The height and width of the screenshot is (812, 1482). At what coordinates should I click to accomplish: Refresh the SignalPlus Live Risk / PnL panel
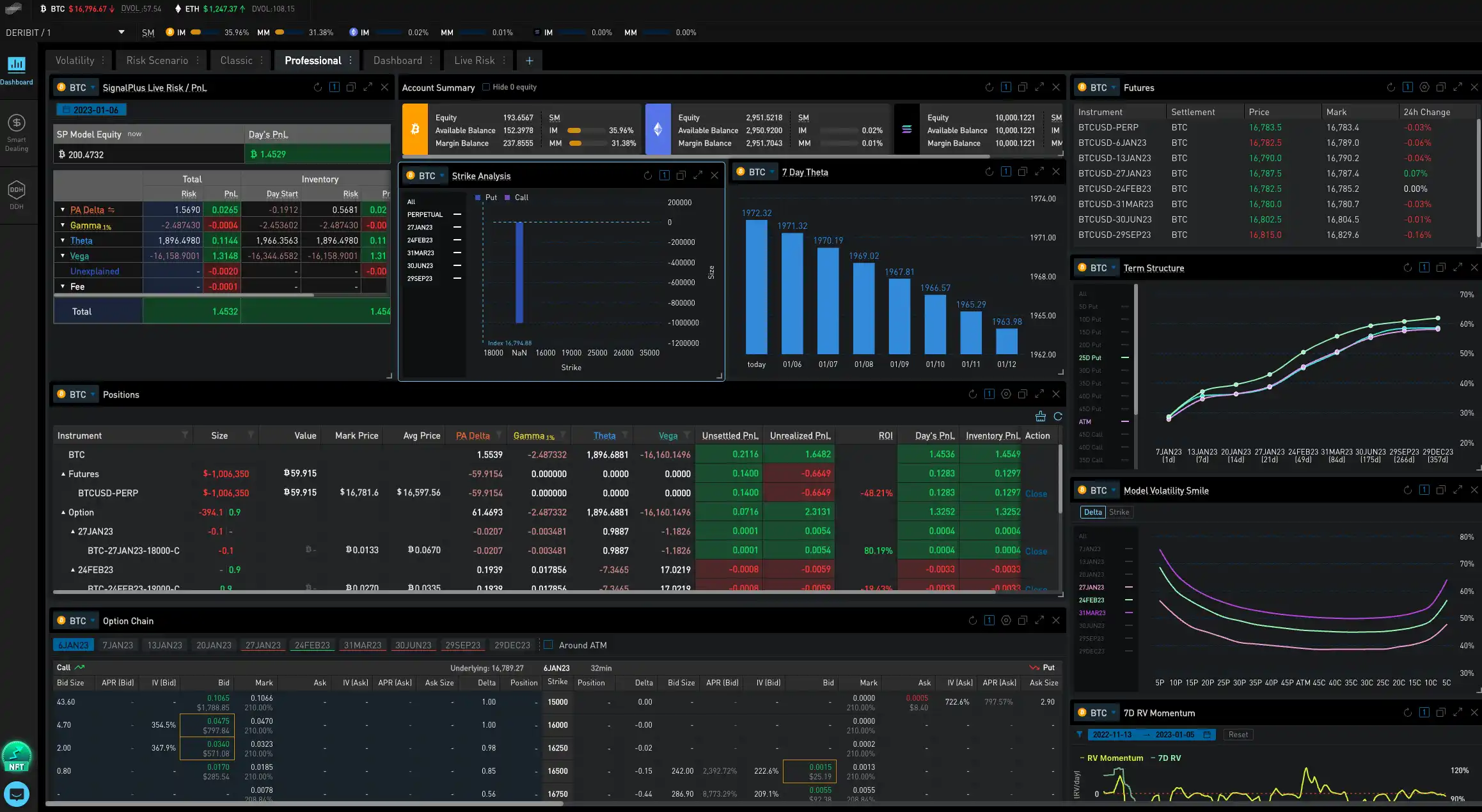click(x=318, y=87)
